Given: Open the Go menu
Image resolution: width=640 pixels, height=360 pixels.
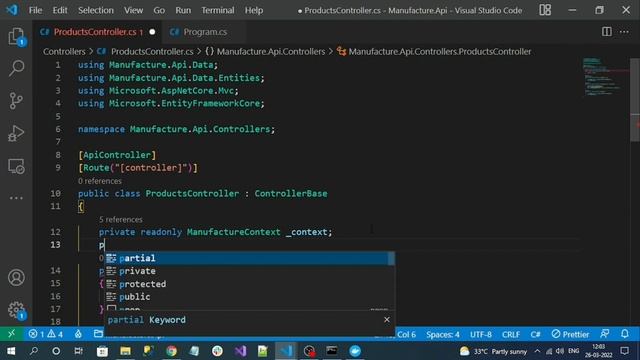Looking at the screenshot, I should pyautogui.click(x=159, y=10).
